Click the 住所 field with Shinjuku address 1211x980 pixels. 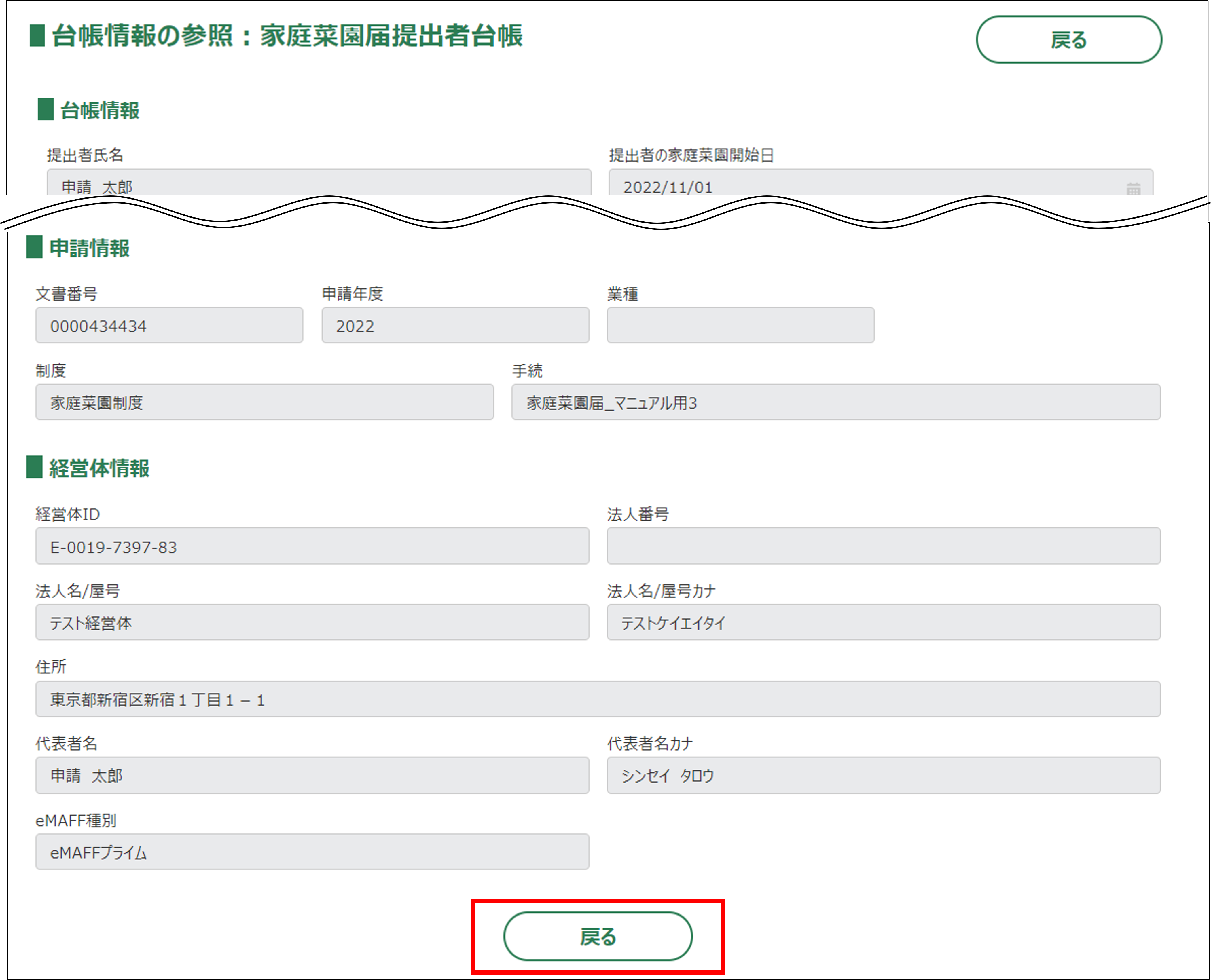597,699
